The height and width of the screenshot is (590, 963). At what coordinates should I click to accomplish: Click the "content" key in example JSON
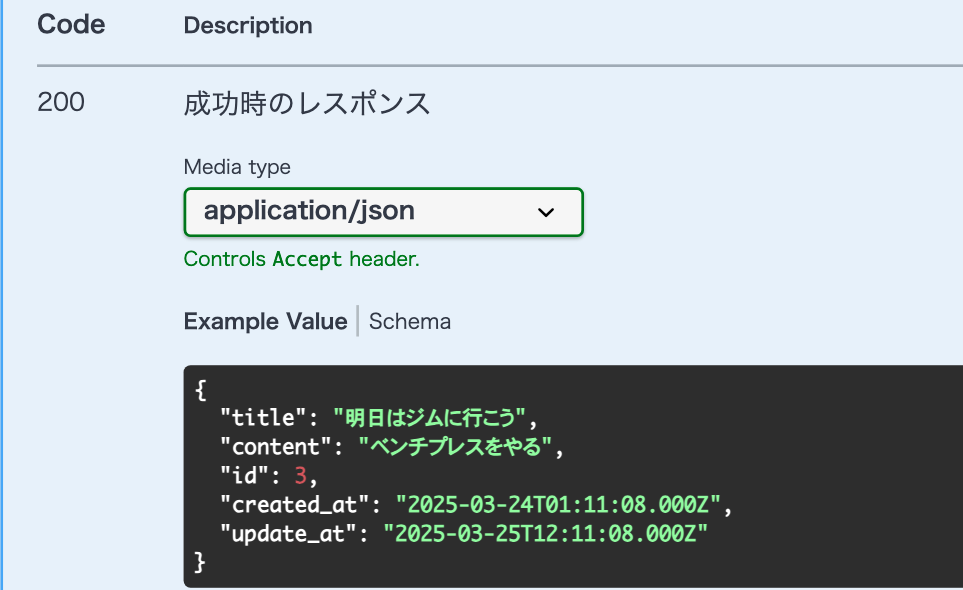[x=275, y=446]
